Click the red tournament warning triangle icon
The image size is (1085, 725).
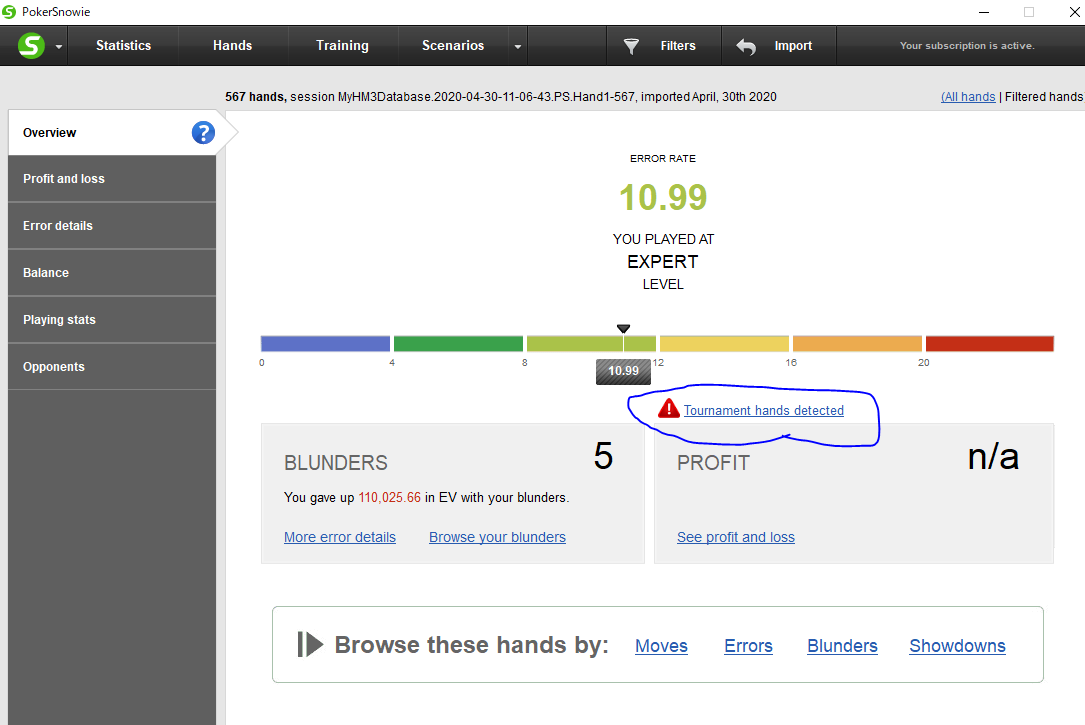pos(668,409)
